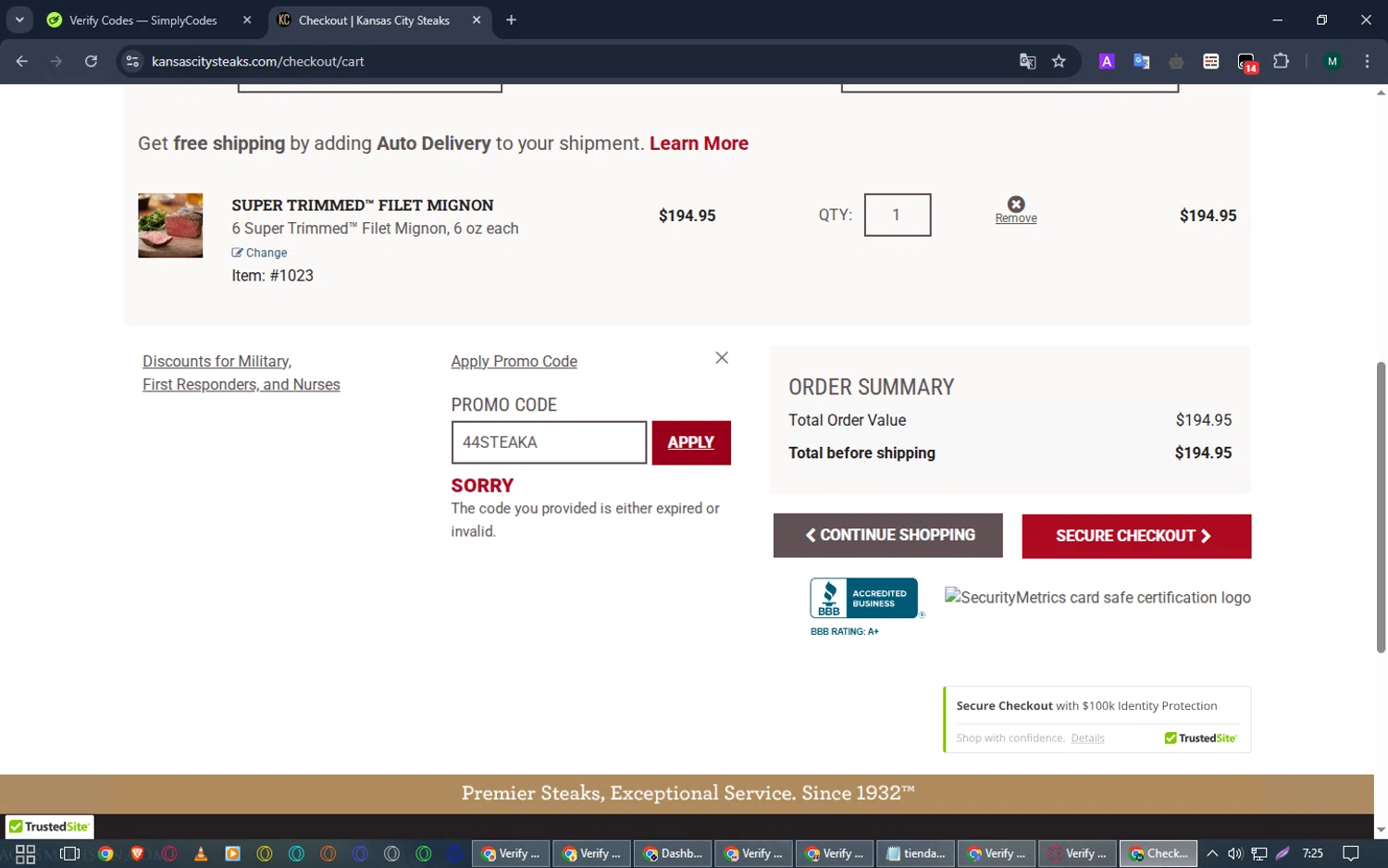Apply the promo code
The width and height of the screenshot is (1388, 868).
(x=691, y=442)
